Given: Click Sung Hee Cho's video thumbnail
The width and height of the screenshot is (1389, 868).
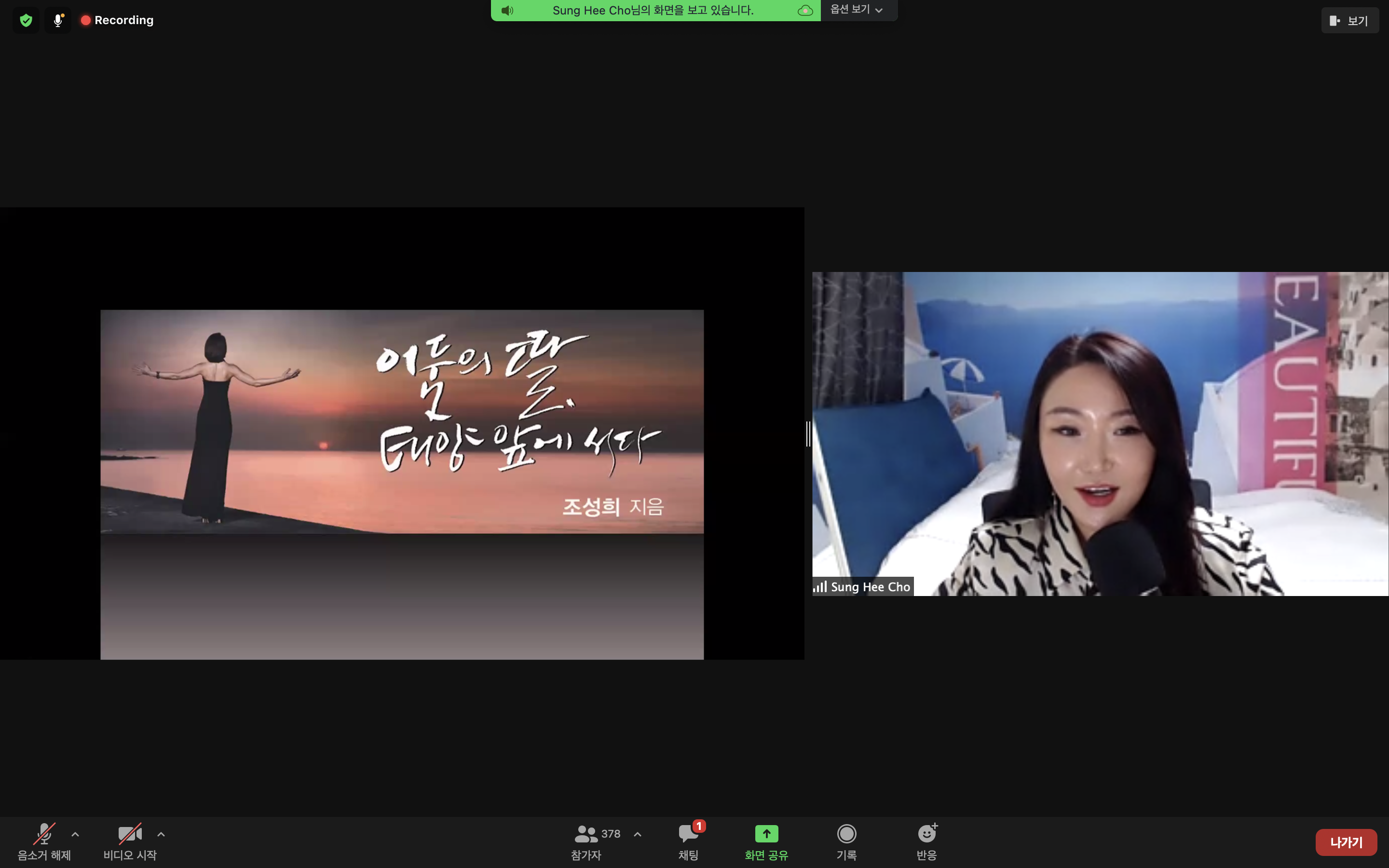Looking at the screenshot, I should click(x=1100, y=434).
